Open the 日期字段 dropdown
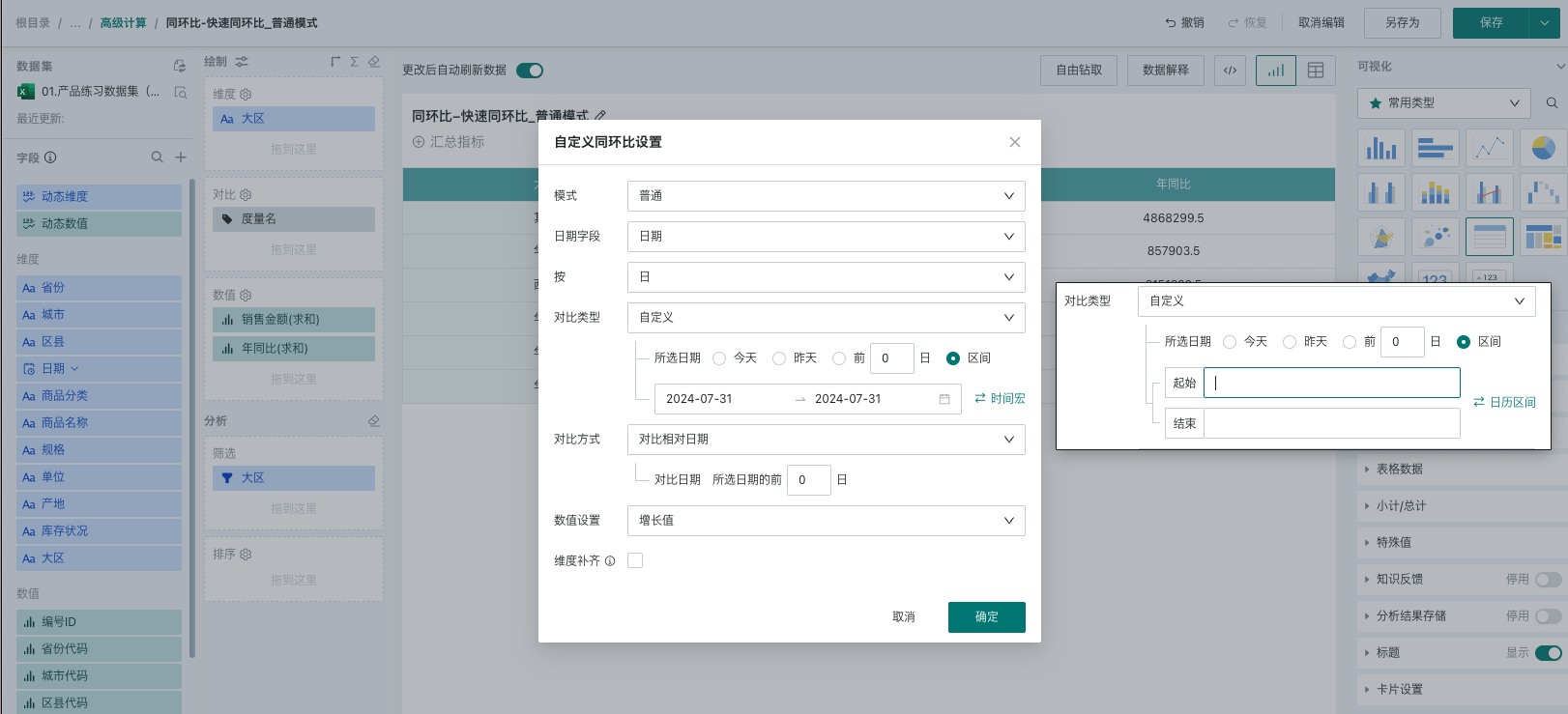Image resolution: width=1568 pixels, height=714 pixels. (x=826, y=237)
